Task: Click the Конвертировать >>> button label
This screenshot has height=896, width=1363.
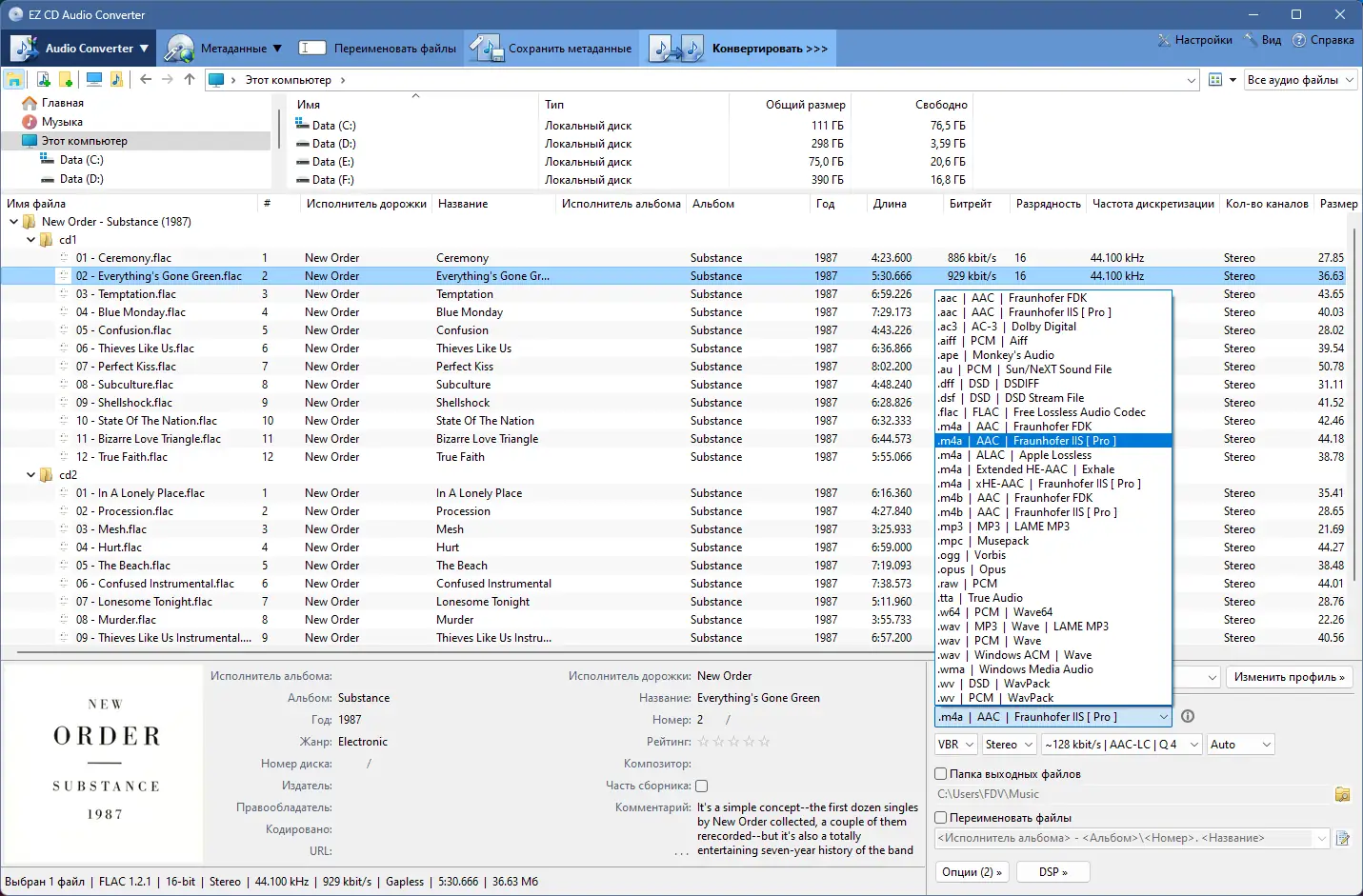Action: pyautogui.click(x=770, y=49)
